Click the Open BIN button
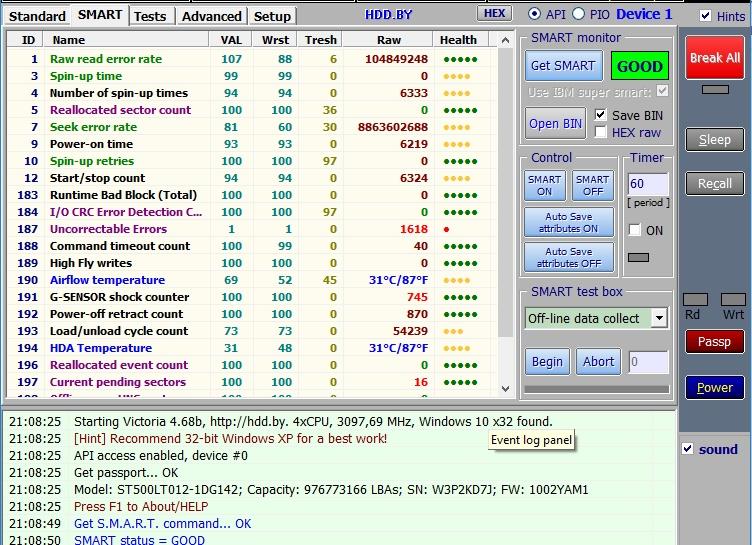Screen dimensions: 752x545 [555, 123]
